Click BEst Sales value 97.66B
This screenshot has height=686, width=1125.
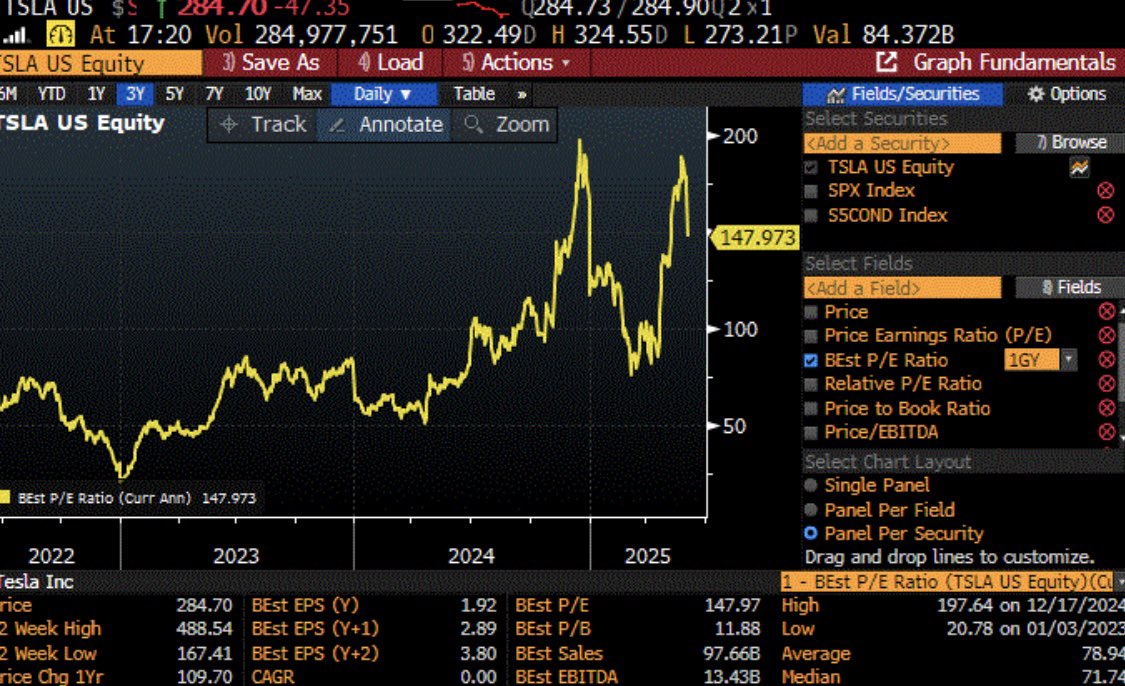pyautogui.click(x=731, y=654)
